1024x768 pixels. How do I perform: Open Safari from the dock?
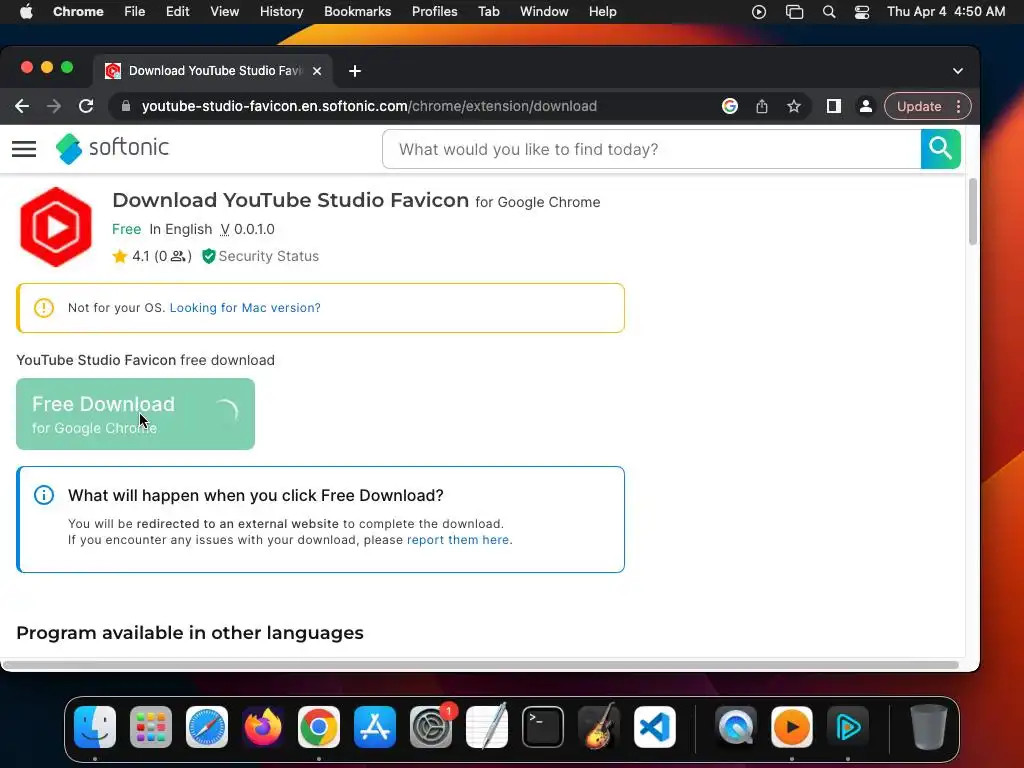[207, 727]
